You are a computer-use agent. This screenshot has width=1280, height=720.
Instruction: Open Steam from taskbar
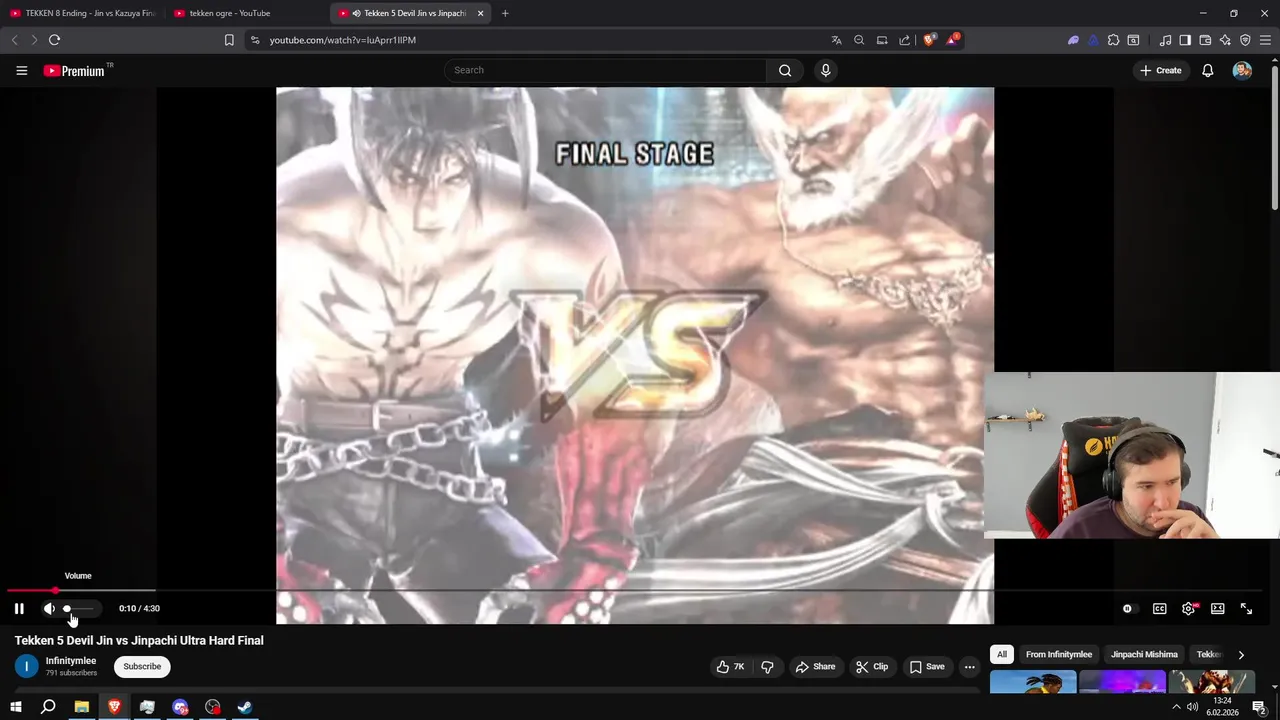[x=244, y=707]
